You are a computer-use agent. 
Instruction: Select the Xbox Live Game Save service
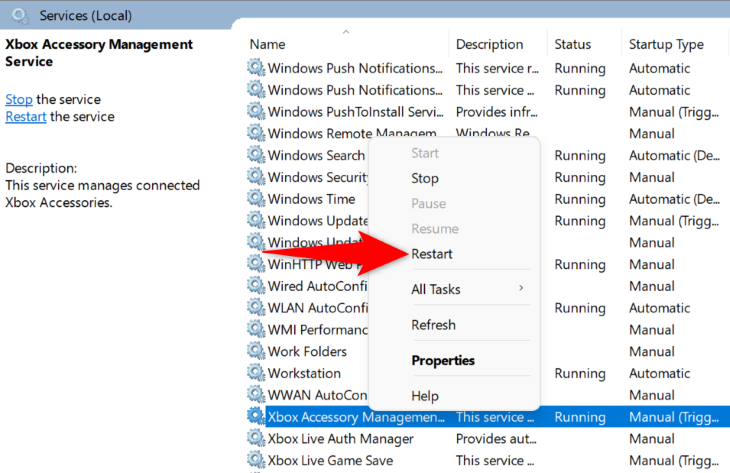coord(330,460)
